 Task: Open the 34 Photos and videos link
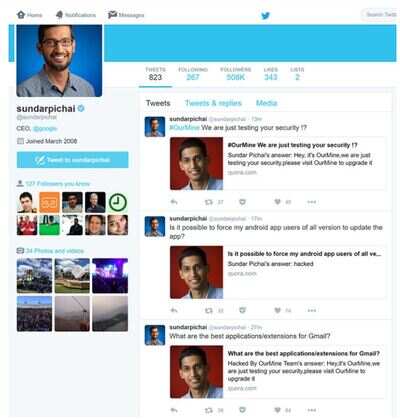[x=55, y=251]
